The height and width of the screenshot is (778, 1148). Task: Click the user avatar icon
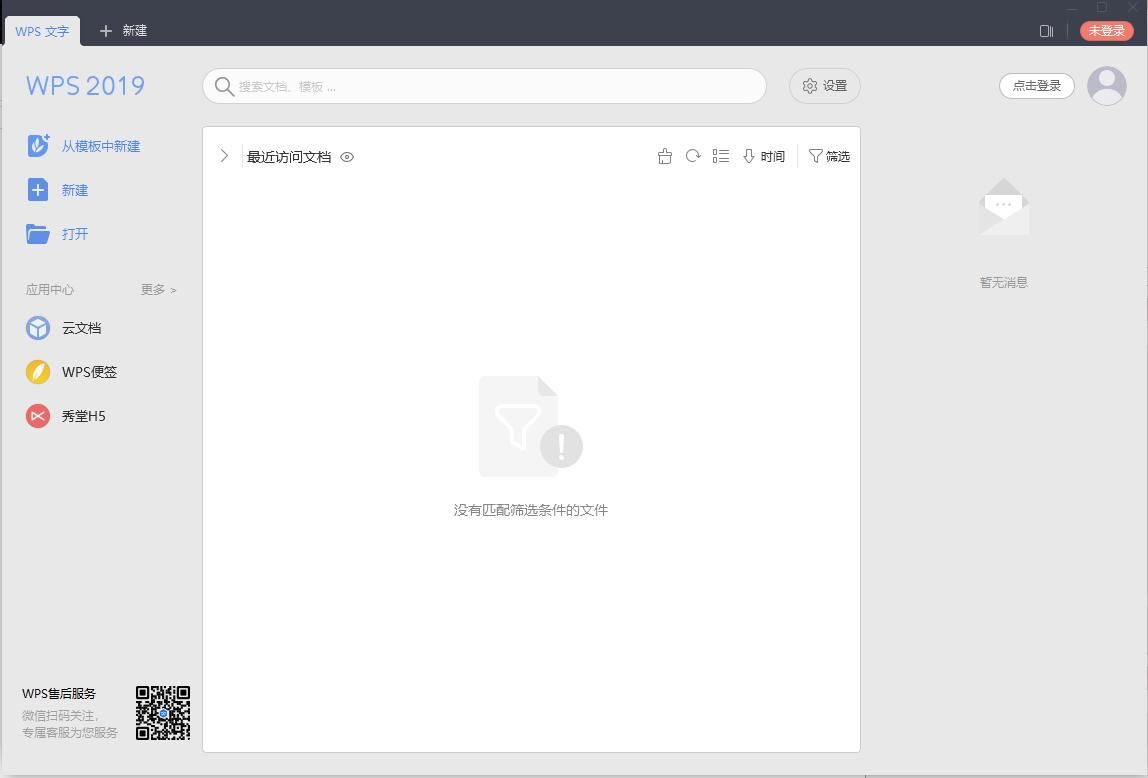(x=1106, y=86)
